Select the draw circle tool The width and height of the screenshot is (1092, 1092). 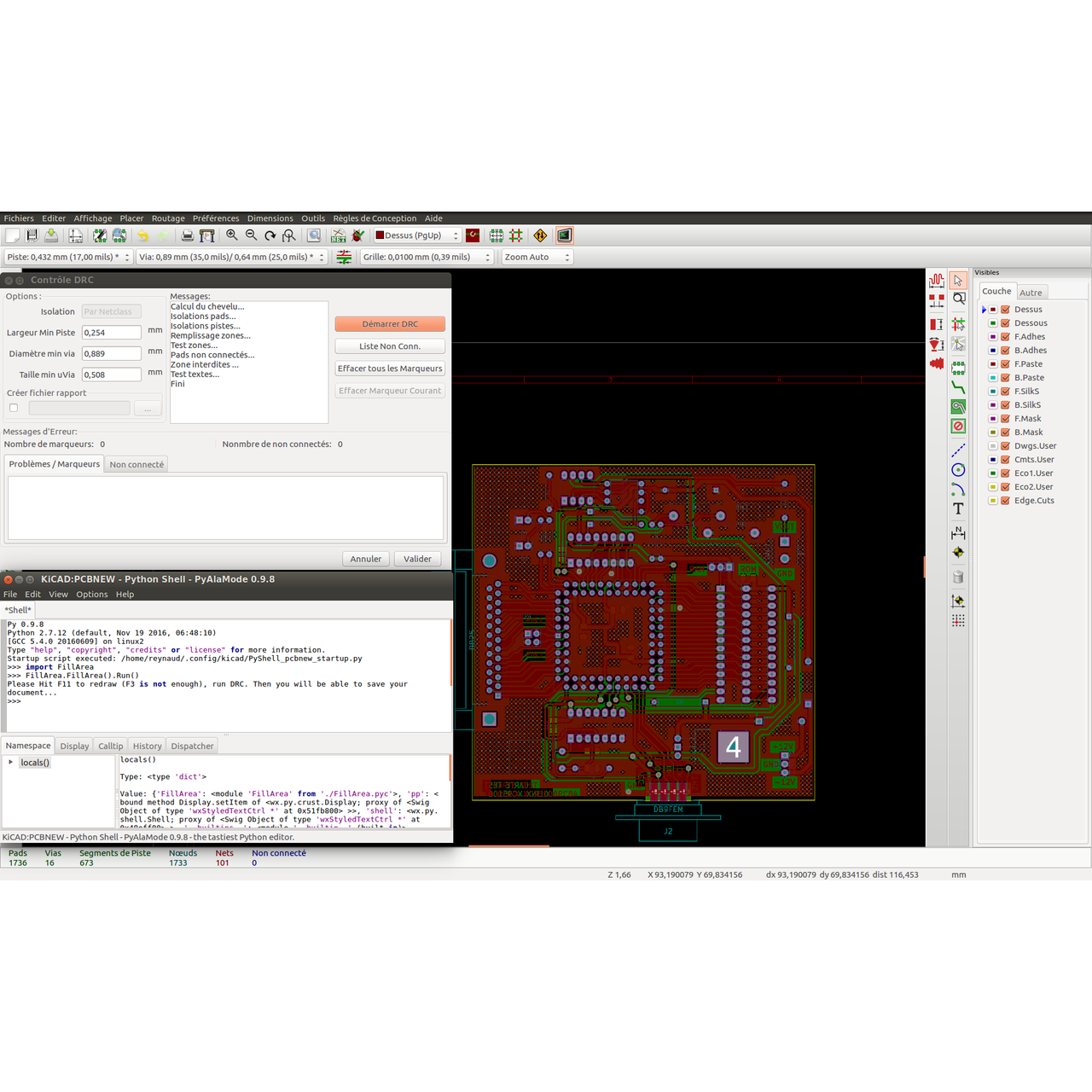click(x=958, y=470)
